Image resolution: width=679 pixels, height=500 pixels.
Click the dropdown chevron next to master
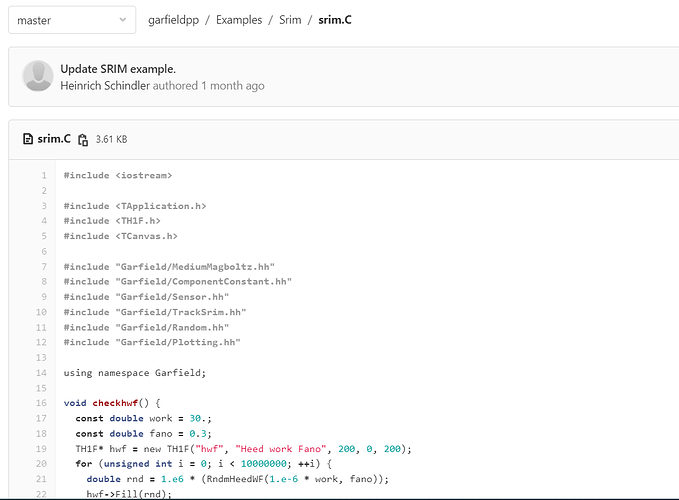(122, 20)
